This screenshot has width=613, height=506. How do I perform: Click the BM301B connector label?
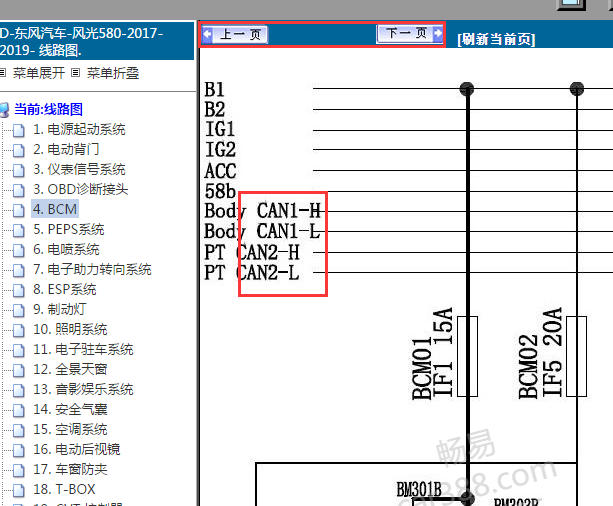(419, 489)
